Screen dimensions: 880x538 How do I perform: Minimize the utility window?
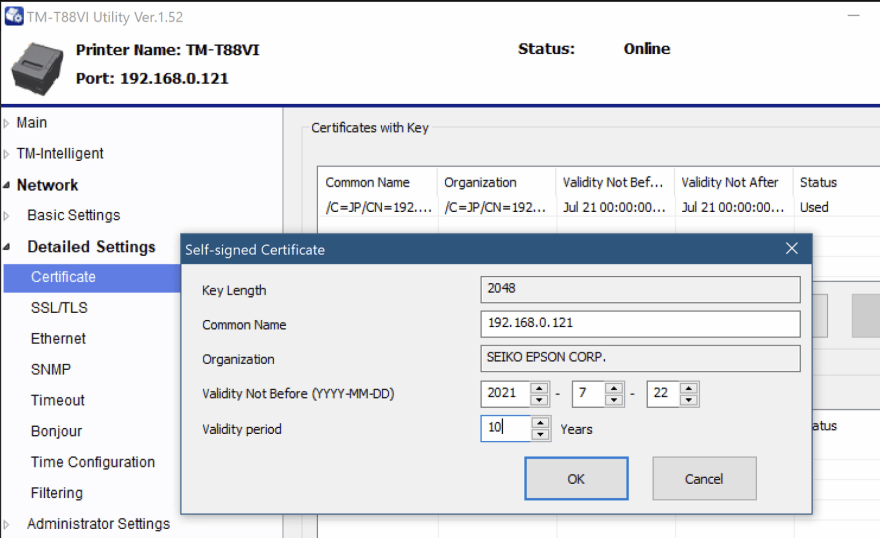coord(854,15)
